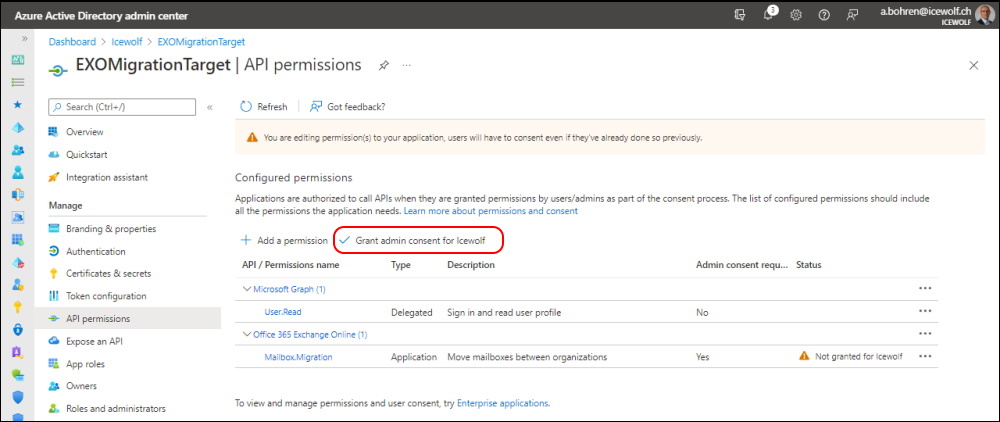The height and width of the screenshot is (422, 1000).
Task: Click the purple badge icon in left rail
Action: (18, 352)
